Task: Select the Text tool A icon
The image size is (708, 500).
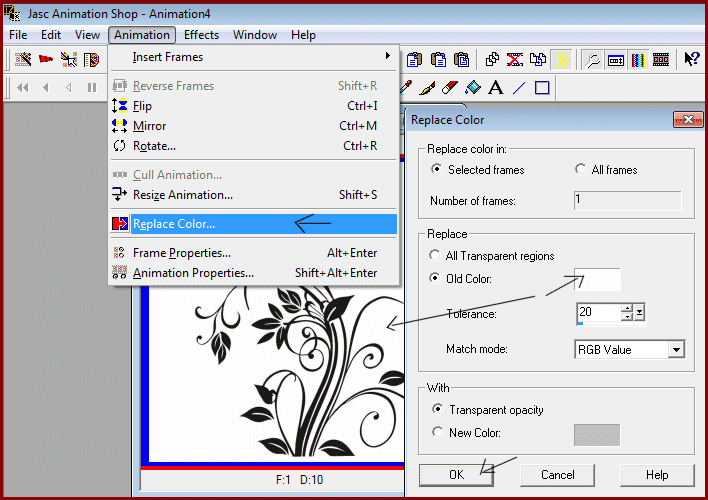Action: (496, 88)
